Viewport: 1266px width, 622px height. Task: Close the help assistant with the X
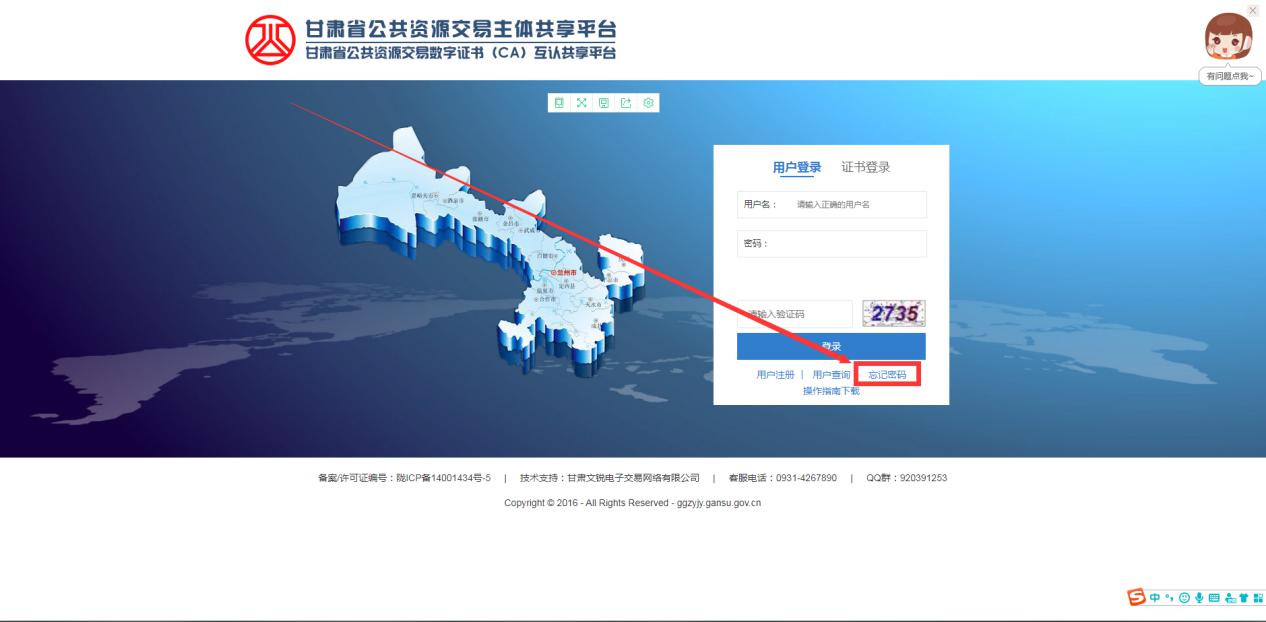1253,9
